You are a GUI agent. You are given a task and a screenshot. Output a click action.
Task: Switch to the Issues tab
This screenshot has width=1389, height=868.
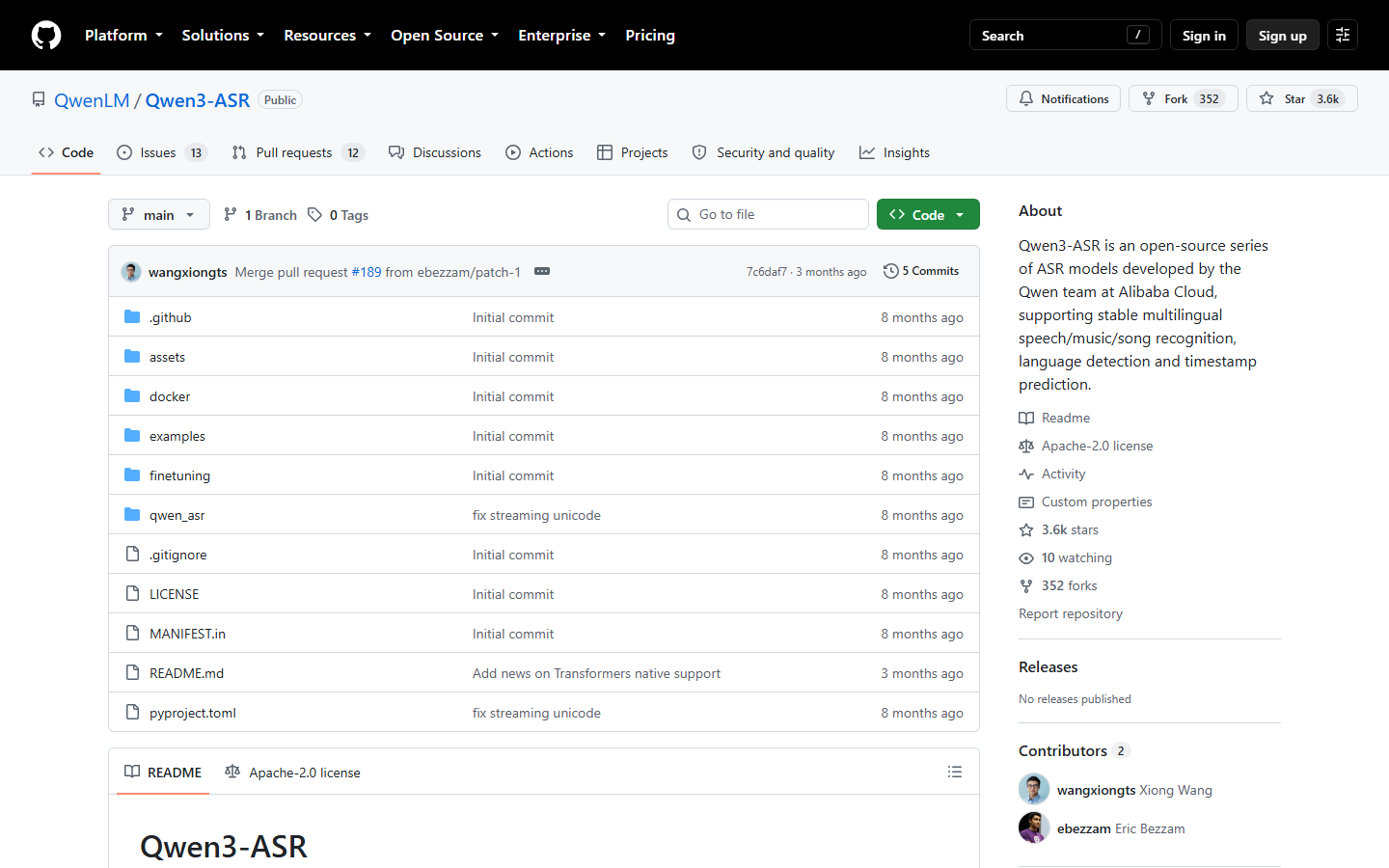point(162,152)
